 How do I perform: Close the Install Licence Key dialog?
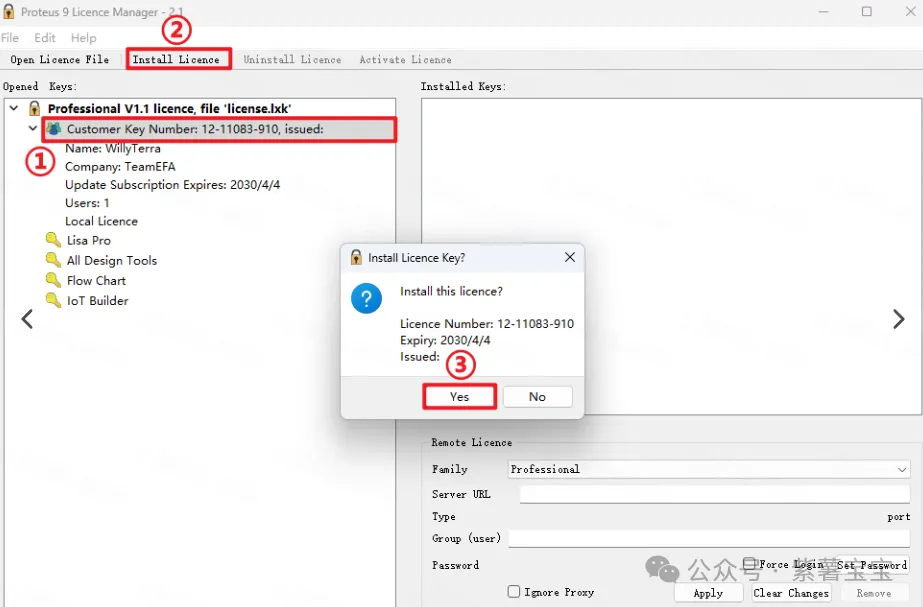570,257
